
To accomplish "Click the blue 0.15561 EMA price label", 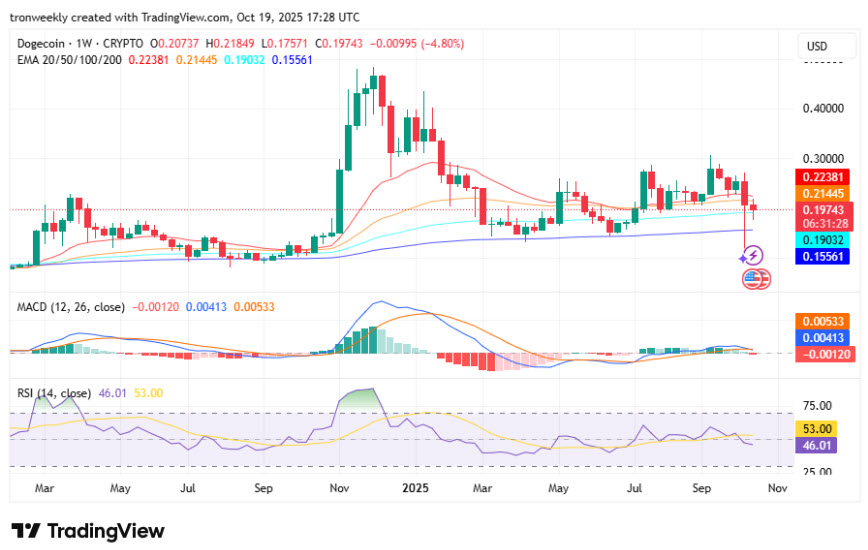I will pyautogui.click(x=823, y=257).
